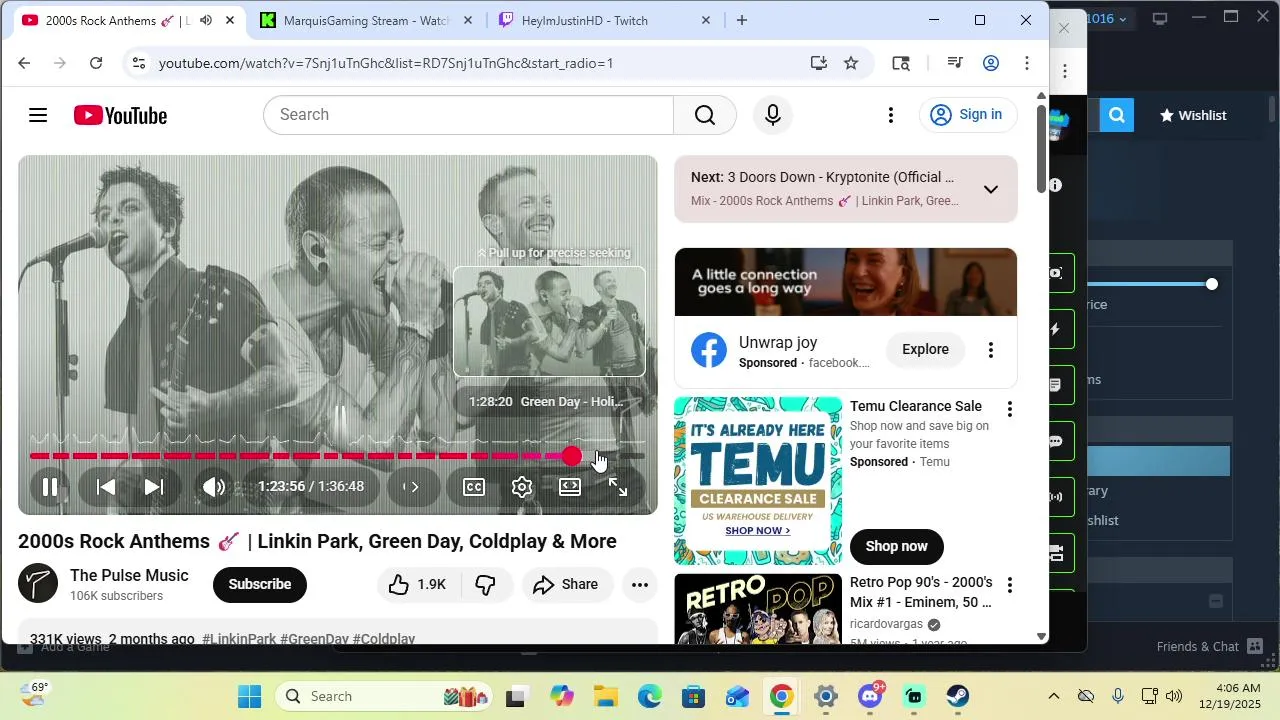Open the #LinkinPark hashtag link
This screenshot has height=720, width=1280.
coord(239,639)
